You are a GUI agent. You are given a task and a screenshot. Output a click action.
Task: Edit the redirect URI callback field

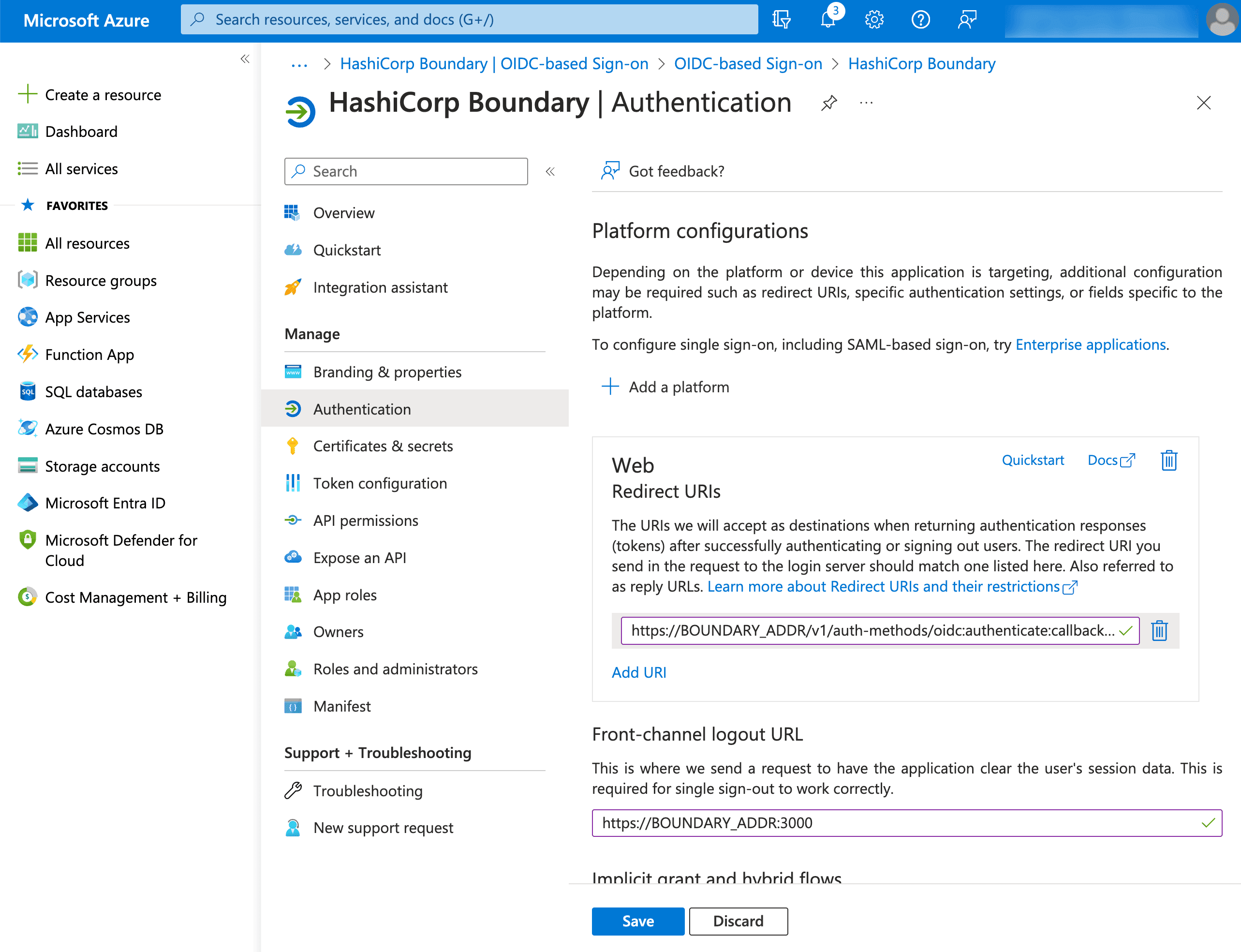880,630
